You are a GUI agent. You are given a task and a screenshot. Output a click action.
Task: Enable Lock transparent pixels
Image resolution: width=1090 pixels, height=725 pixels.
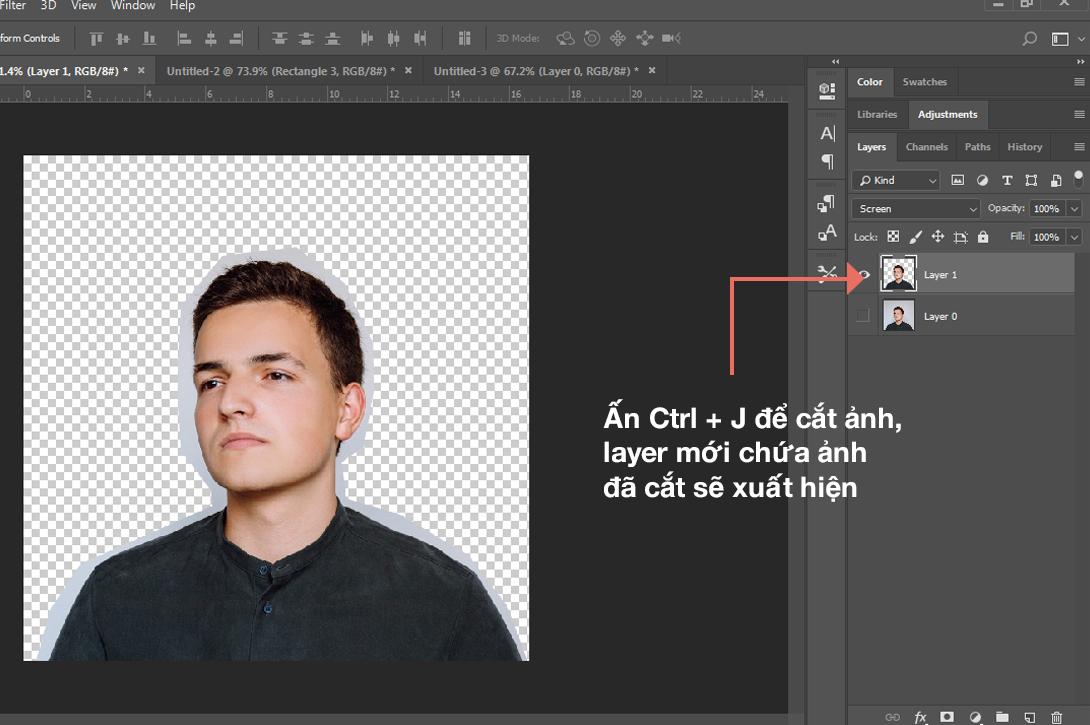tap(892, 237)
